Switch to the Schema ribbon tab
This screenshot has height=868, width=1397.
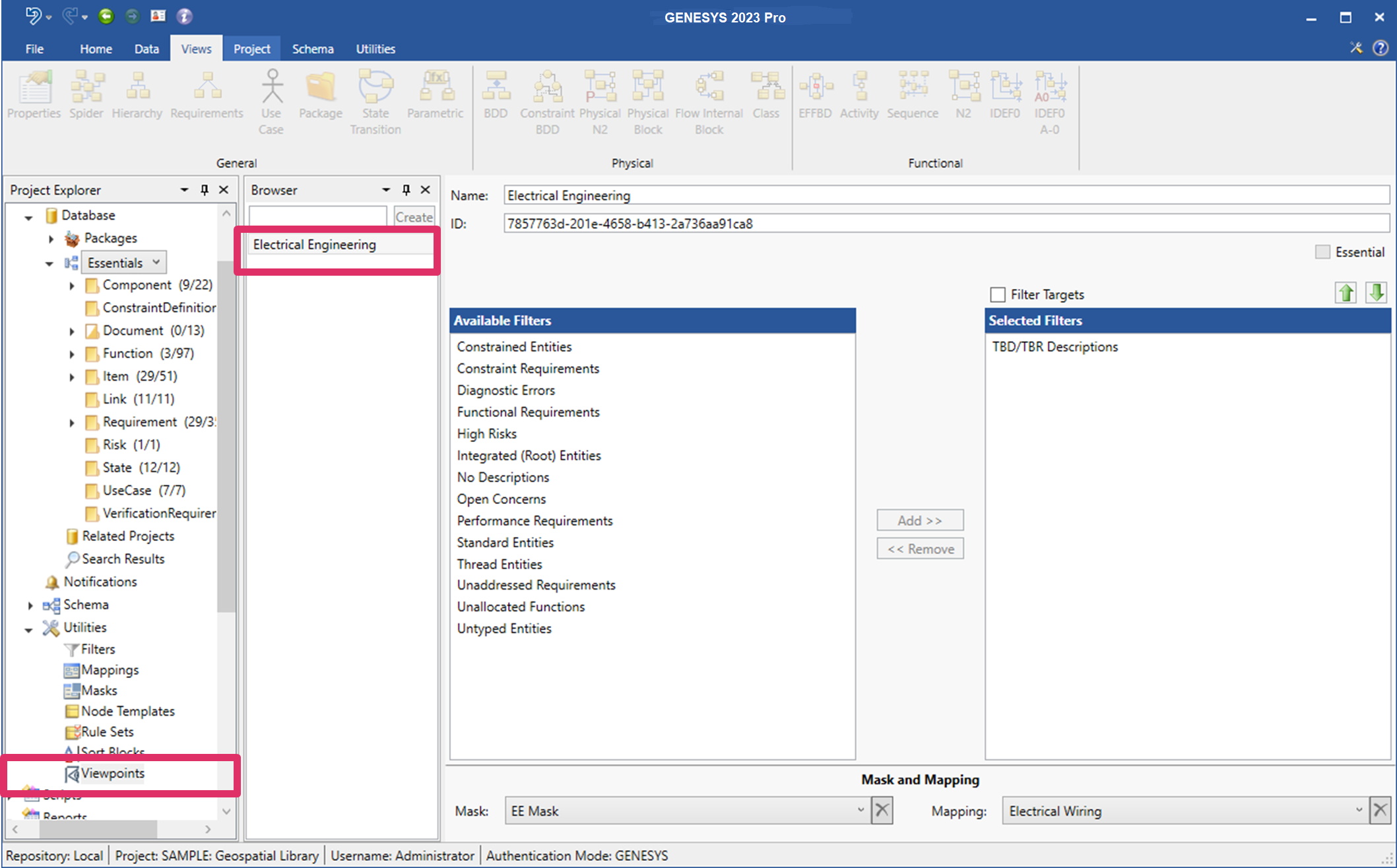[312, 49]
